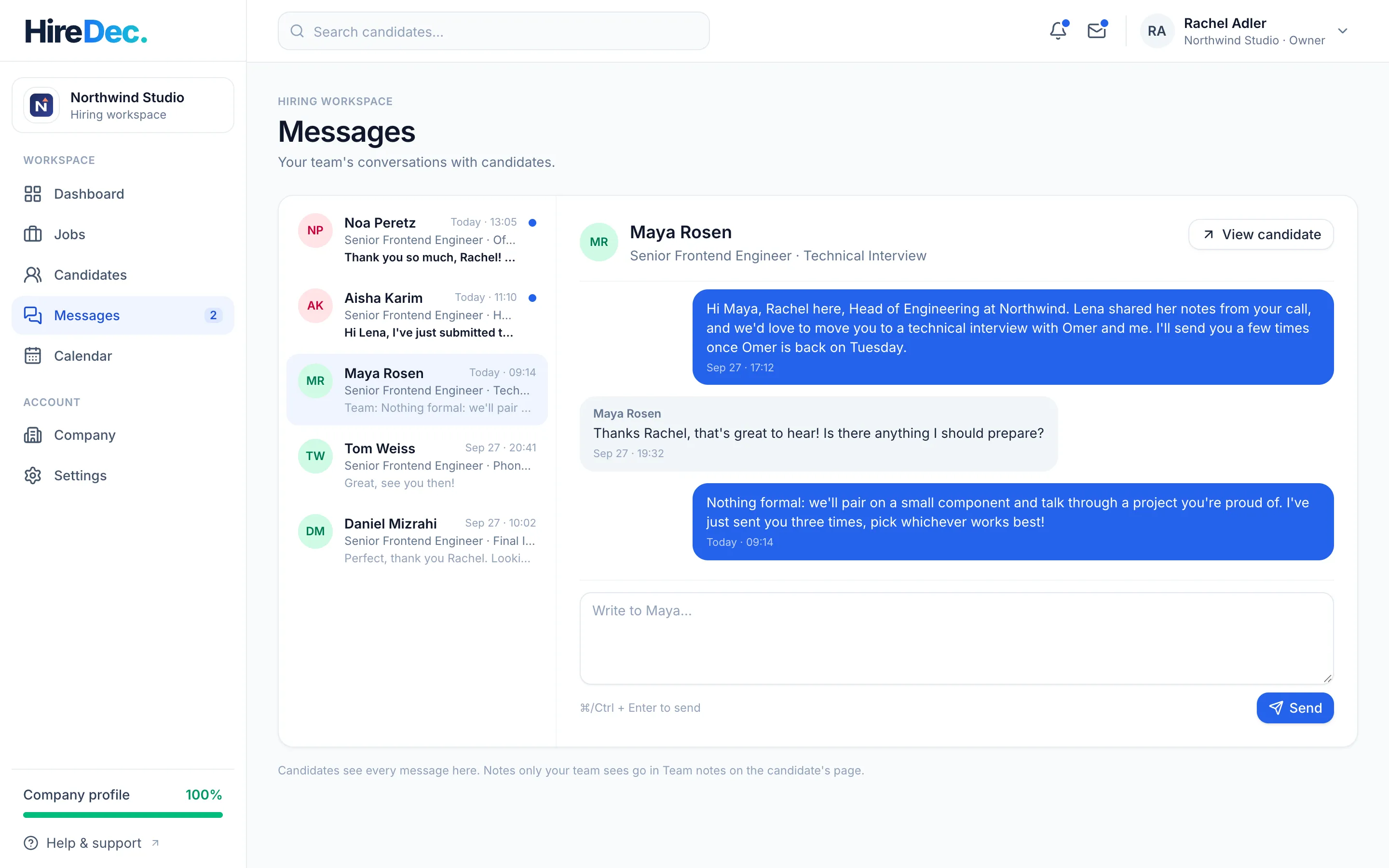Open the Tom Weiss conversation

coord(417,465)
